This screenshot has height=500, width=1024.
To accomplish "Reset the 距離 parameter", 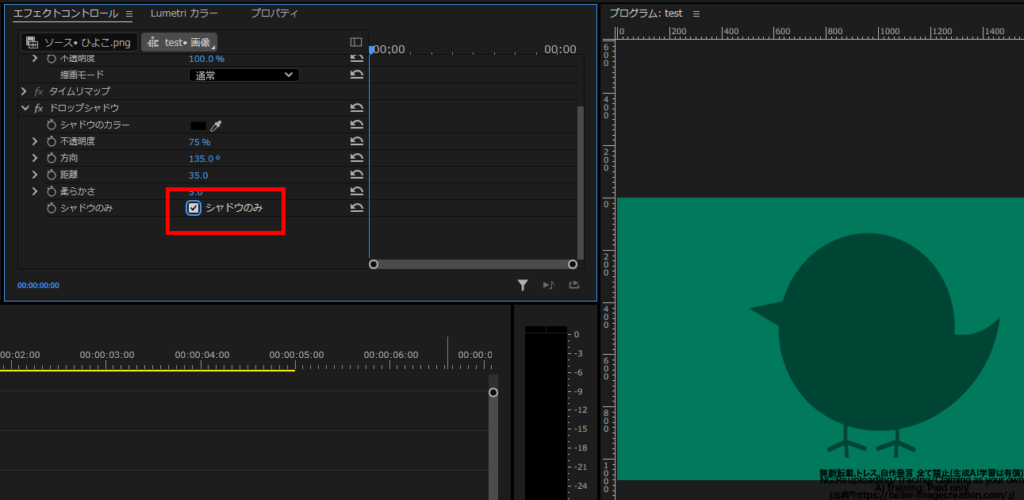I will pyautogui.click(x=357, y=175).
